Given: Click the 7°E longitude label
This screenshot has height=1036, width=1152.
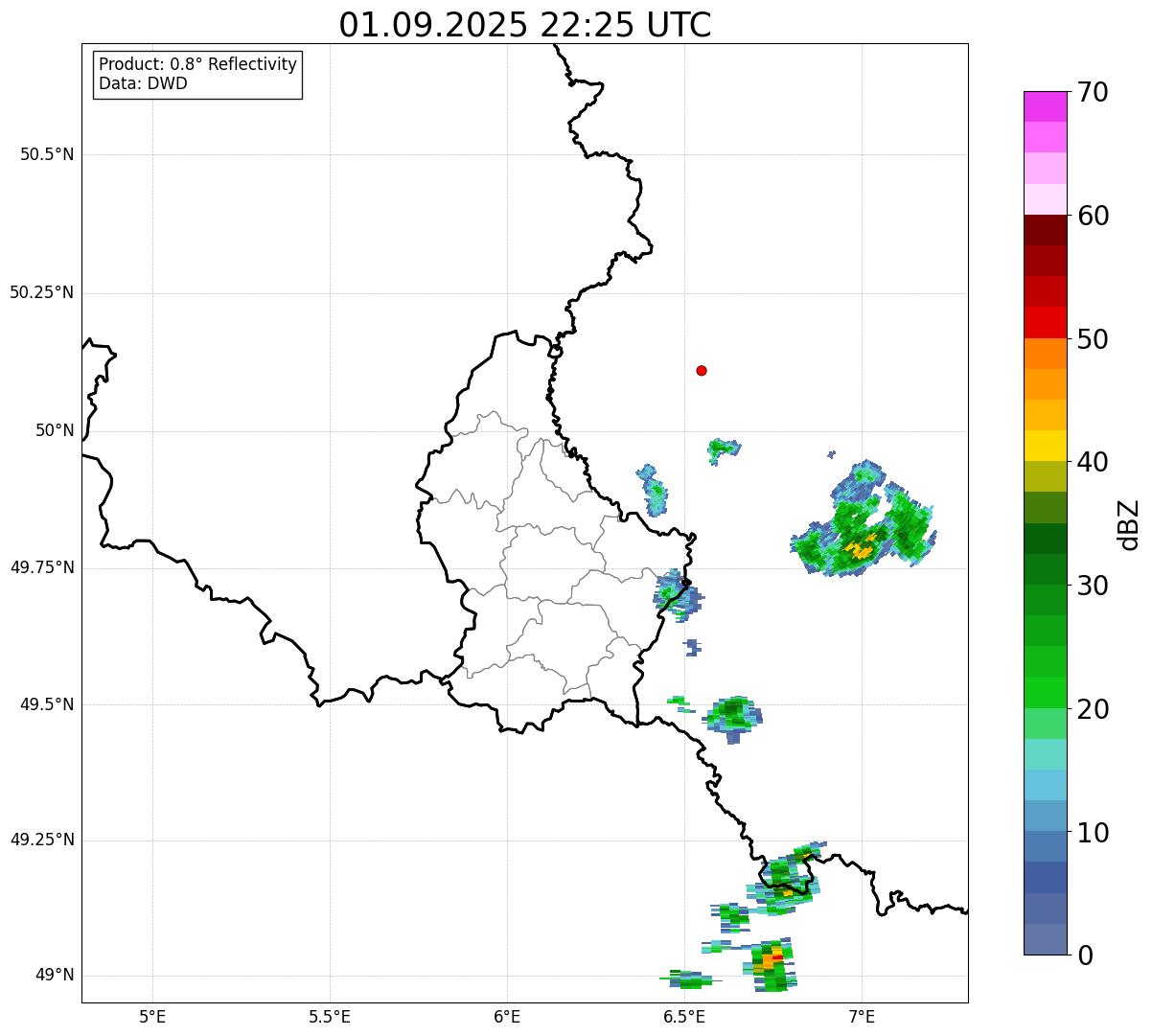Looking at the screenshot, I should click(862, 1016).
